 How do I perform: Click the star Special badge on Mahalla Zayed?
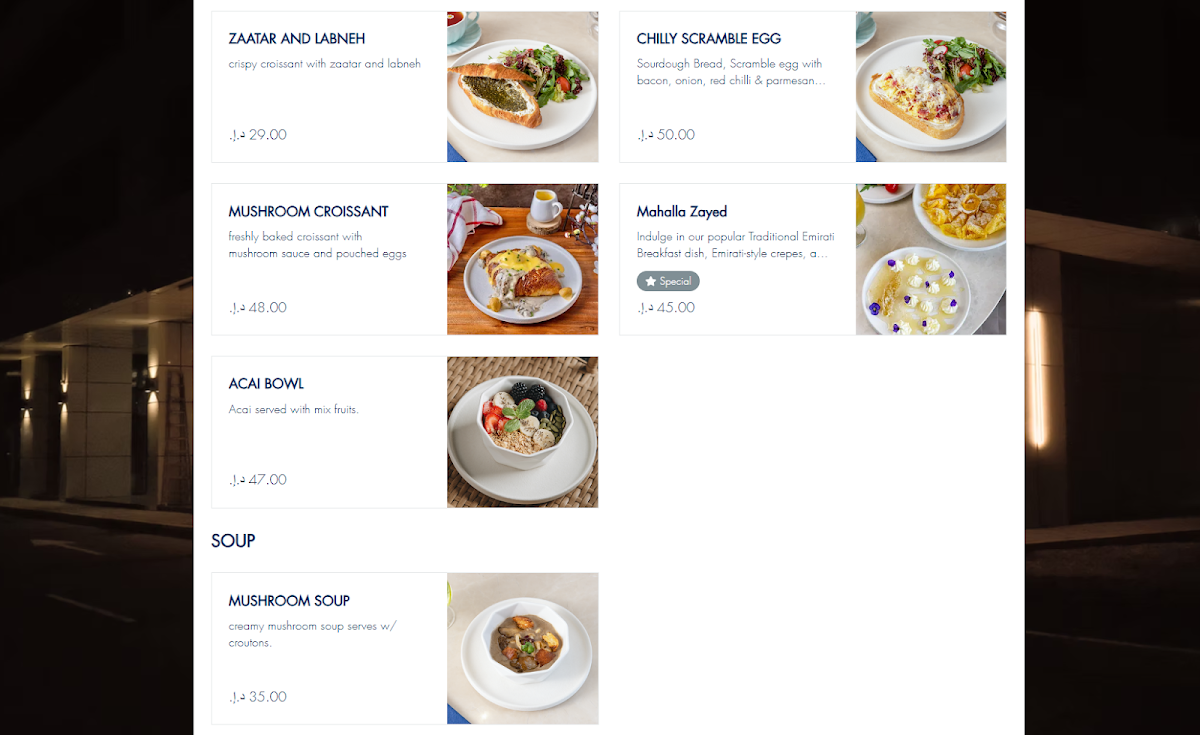[x=668, y=281]
